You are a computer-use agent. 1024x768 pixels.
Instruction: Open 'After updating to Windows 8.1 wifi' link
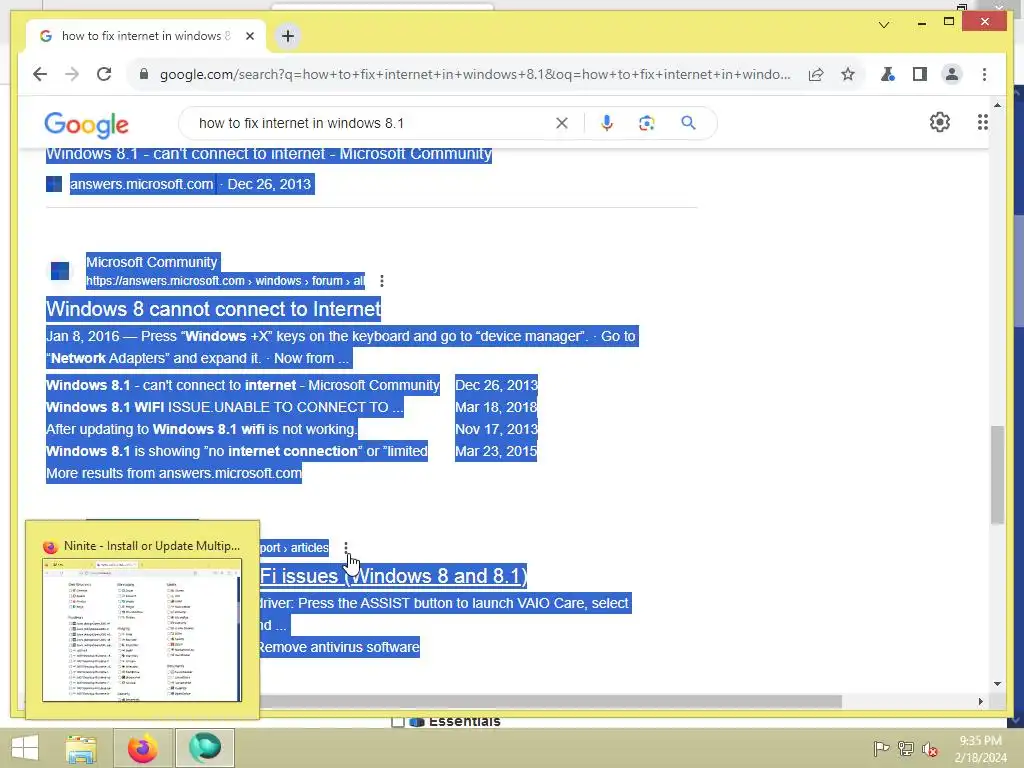[201, 429]
